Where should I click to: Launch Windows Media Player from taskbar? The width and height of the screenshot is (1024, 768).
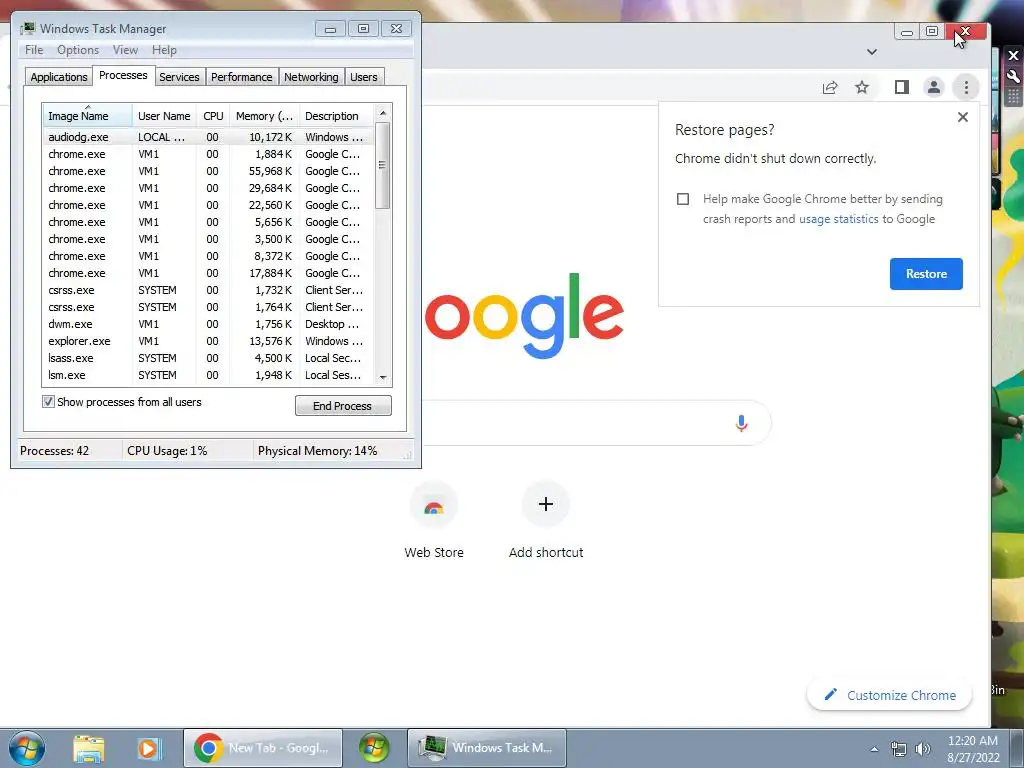click(148, 748)
